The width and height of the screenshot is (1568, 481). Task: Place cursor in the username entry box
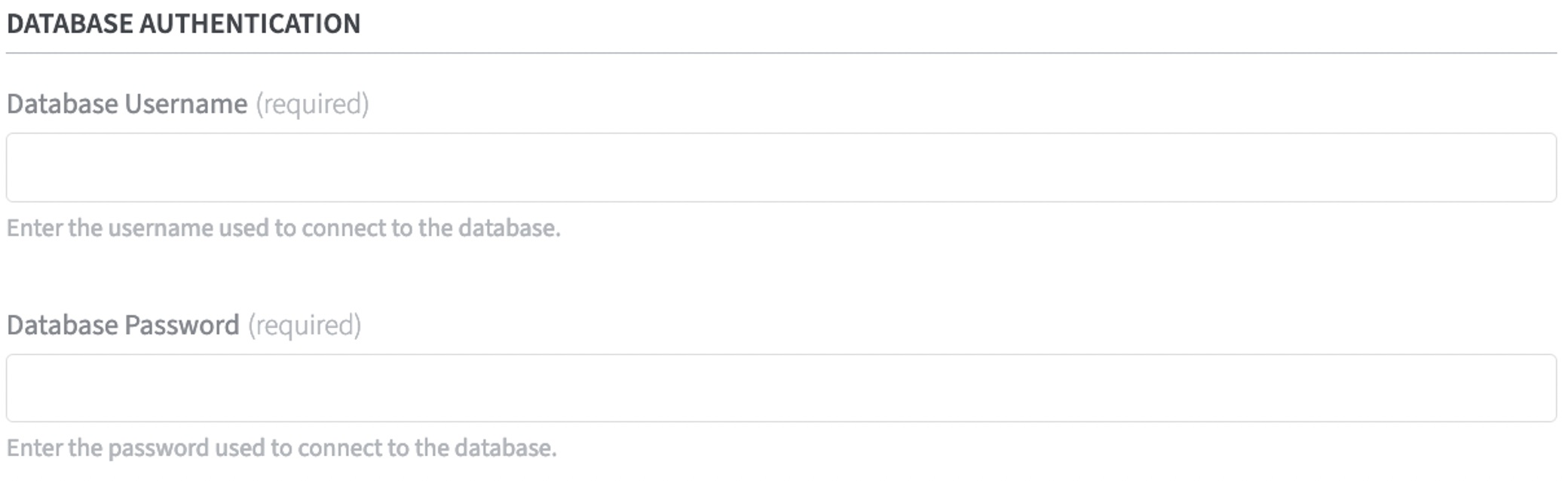tap(781, 167)
